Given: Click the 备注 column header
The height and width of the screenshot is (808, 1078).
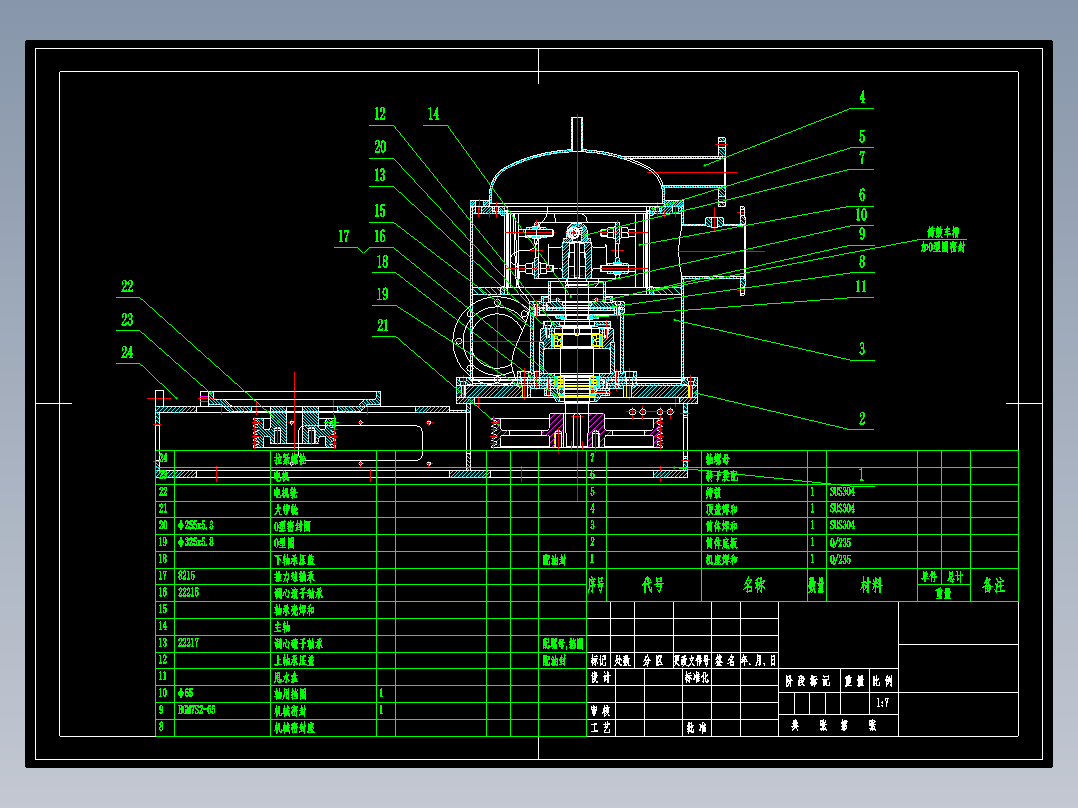Looking at the screenshot, I should click(x=993, y=585).
